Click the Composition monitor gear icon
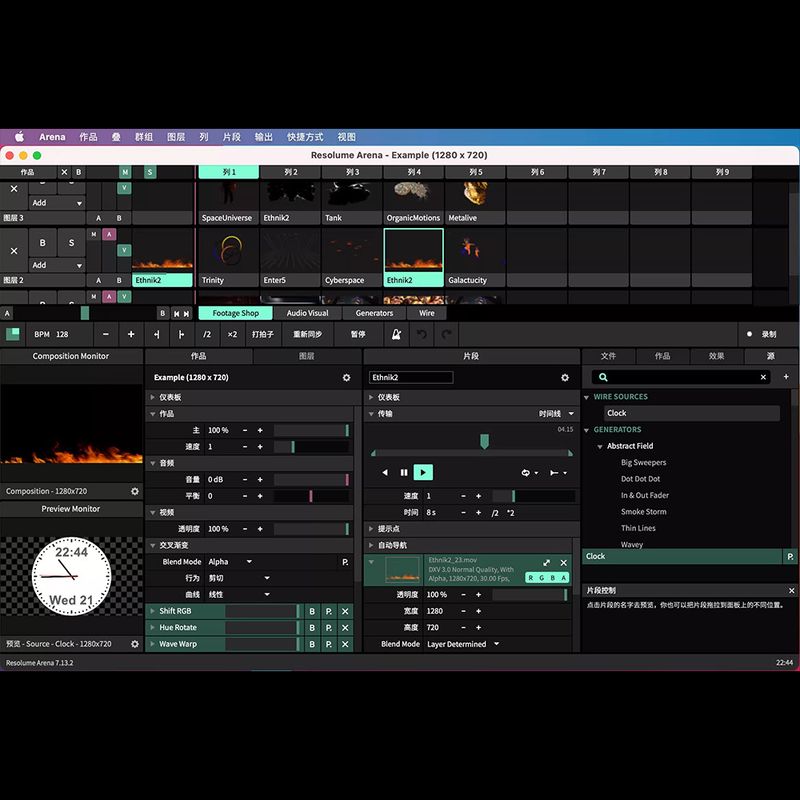 135,491
